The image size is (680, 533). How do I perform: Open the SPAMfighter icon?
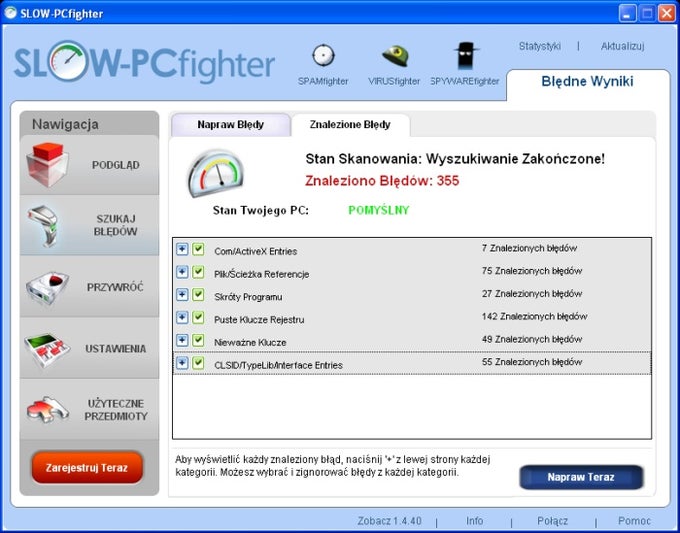[323, 56]
